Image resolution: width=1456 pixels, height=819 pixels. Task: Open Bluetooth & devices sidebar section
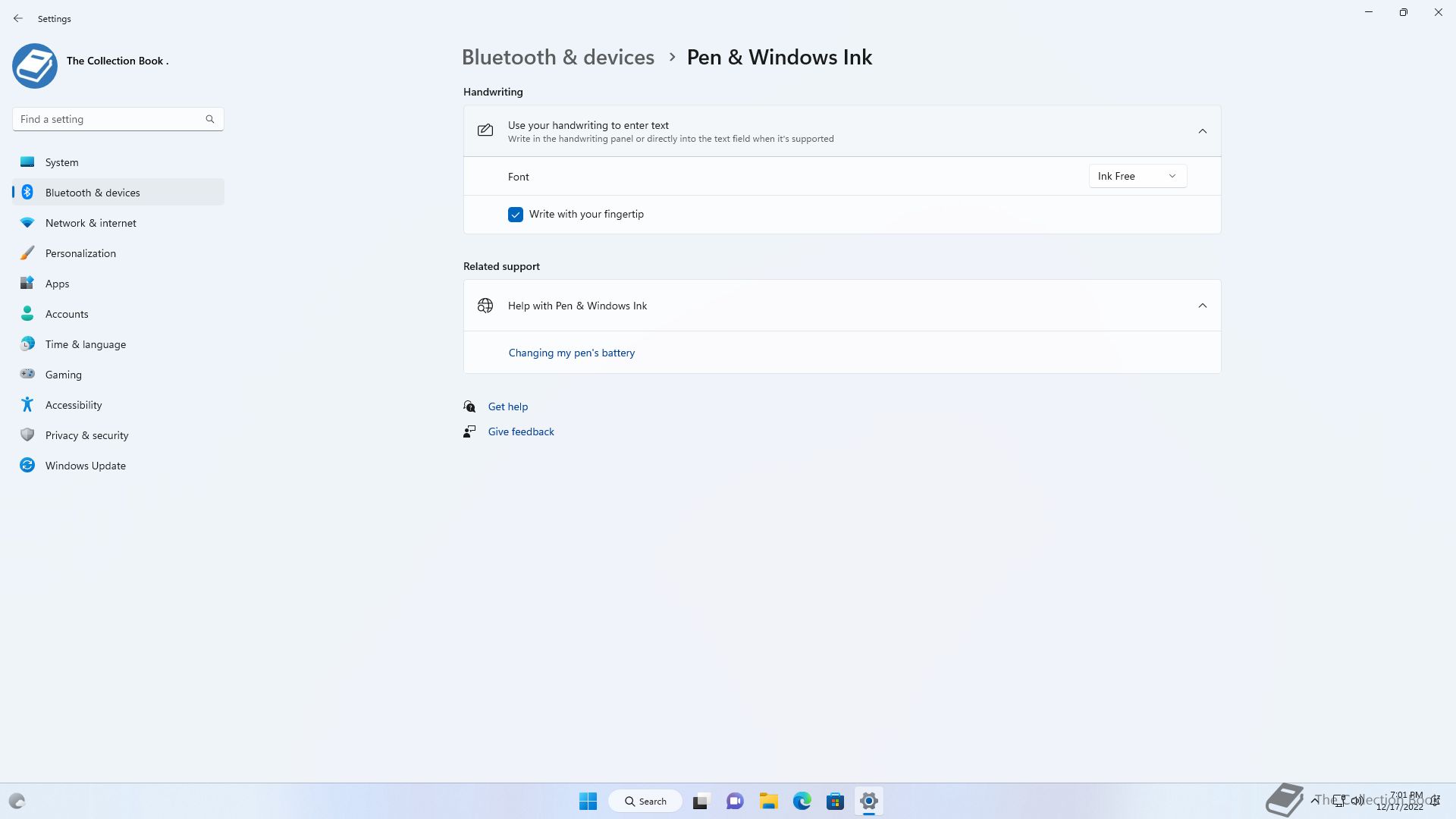coord(93,193)
